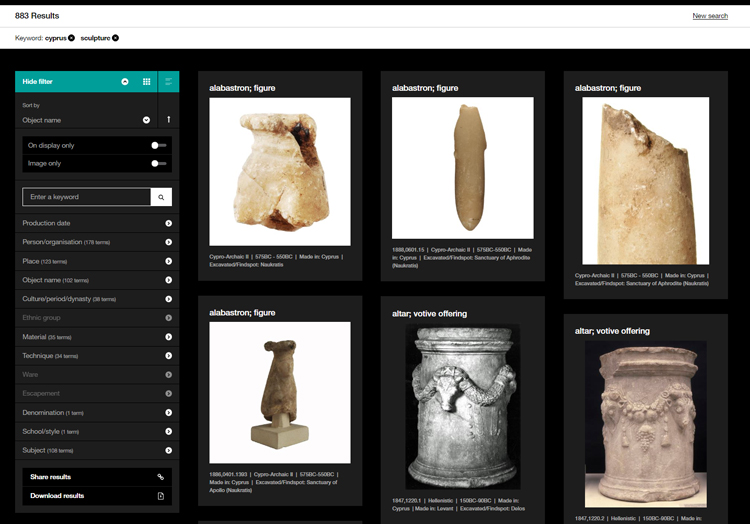Expand the Material filter section
Screen dimensions: 750x524
tap(97, 337)
